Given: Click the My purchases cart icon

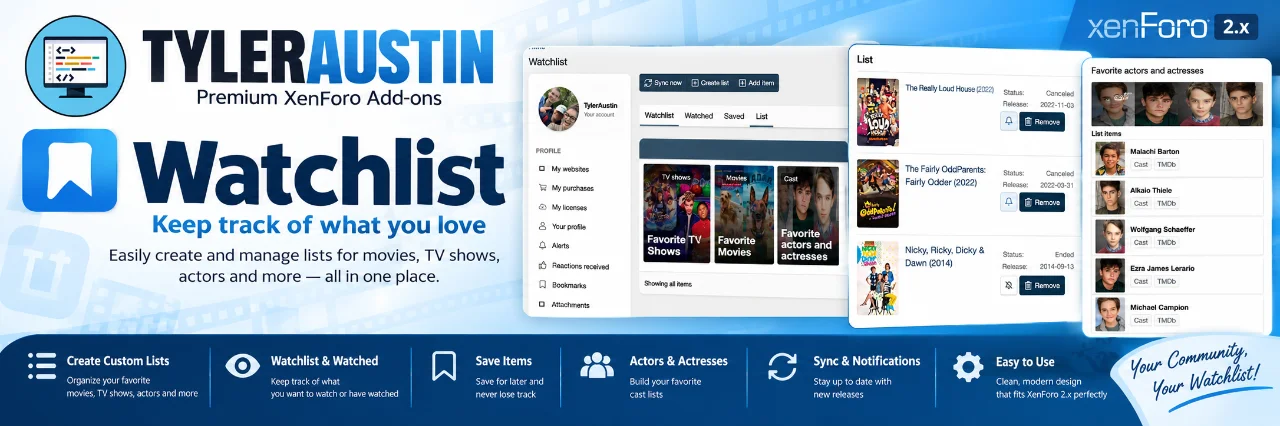Looking at the screenshot, I should click(x=542, y=188).
